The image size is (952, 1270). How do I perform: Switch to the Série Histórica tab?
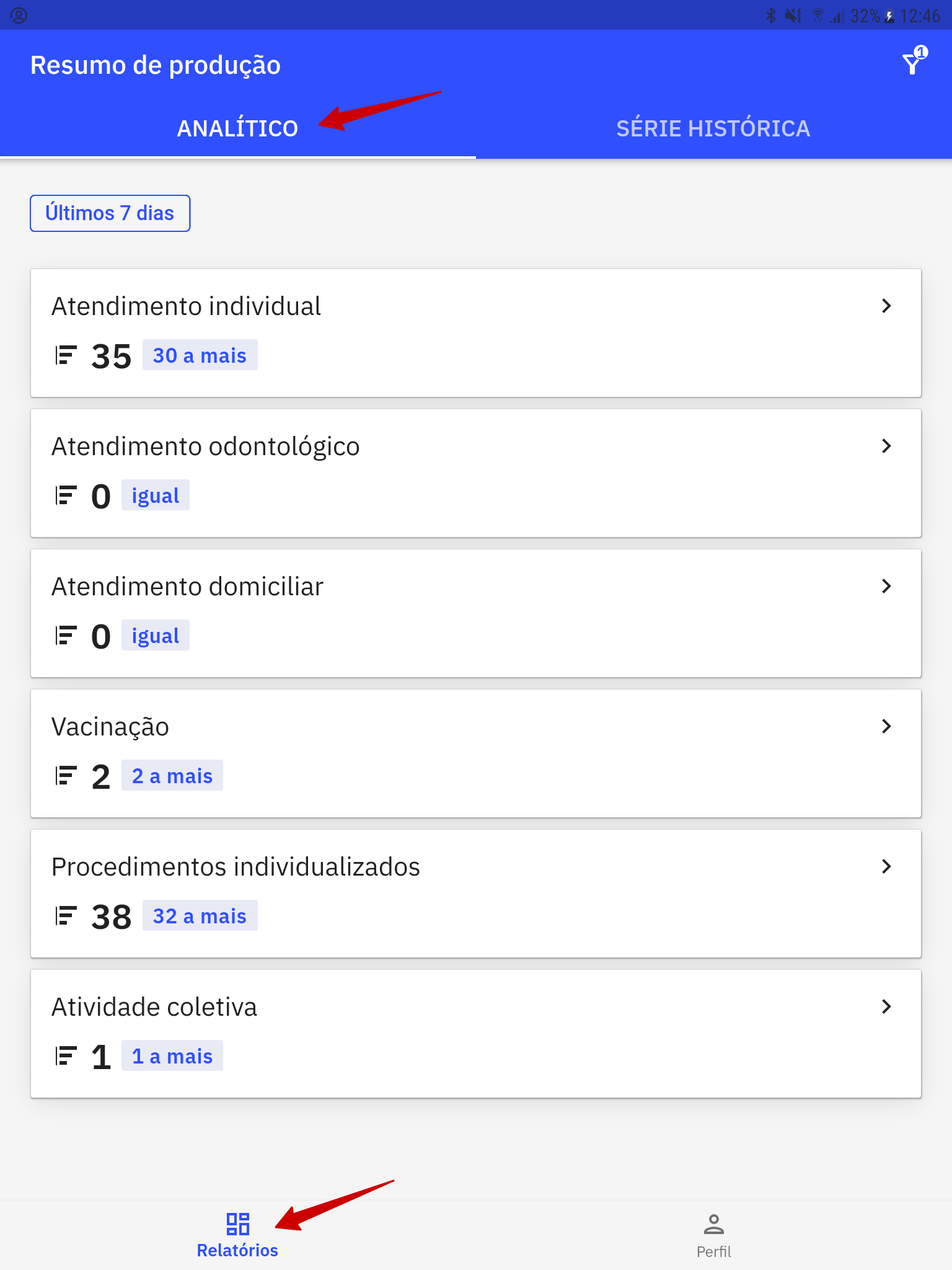pos(713,128)
